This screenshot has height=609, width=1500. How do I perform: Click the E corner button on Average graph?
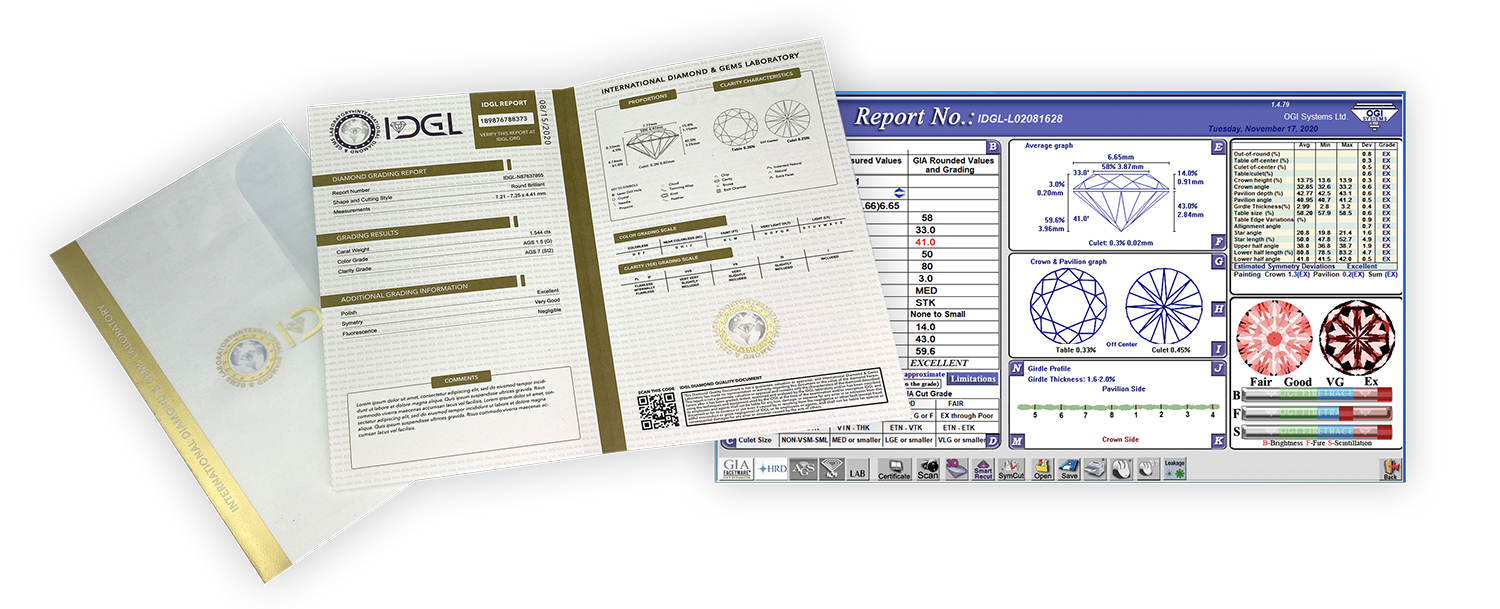click(x=1217, y=147)
